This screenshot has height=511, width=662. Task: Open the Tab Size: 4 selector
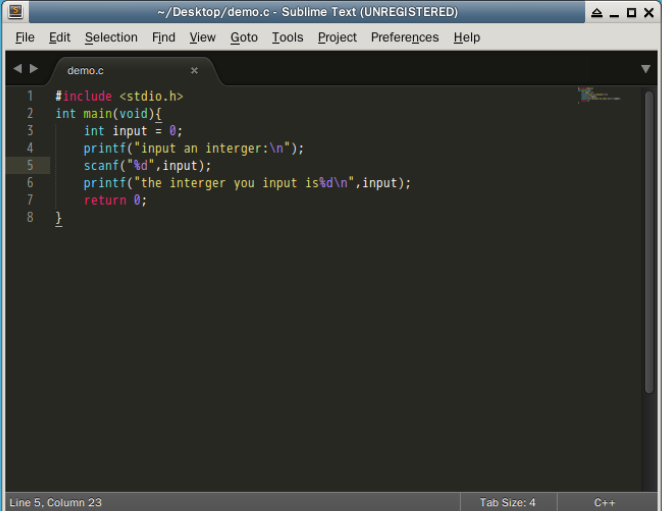[x=507, y=502]
